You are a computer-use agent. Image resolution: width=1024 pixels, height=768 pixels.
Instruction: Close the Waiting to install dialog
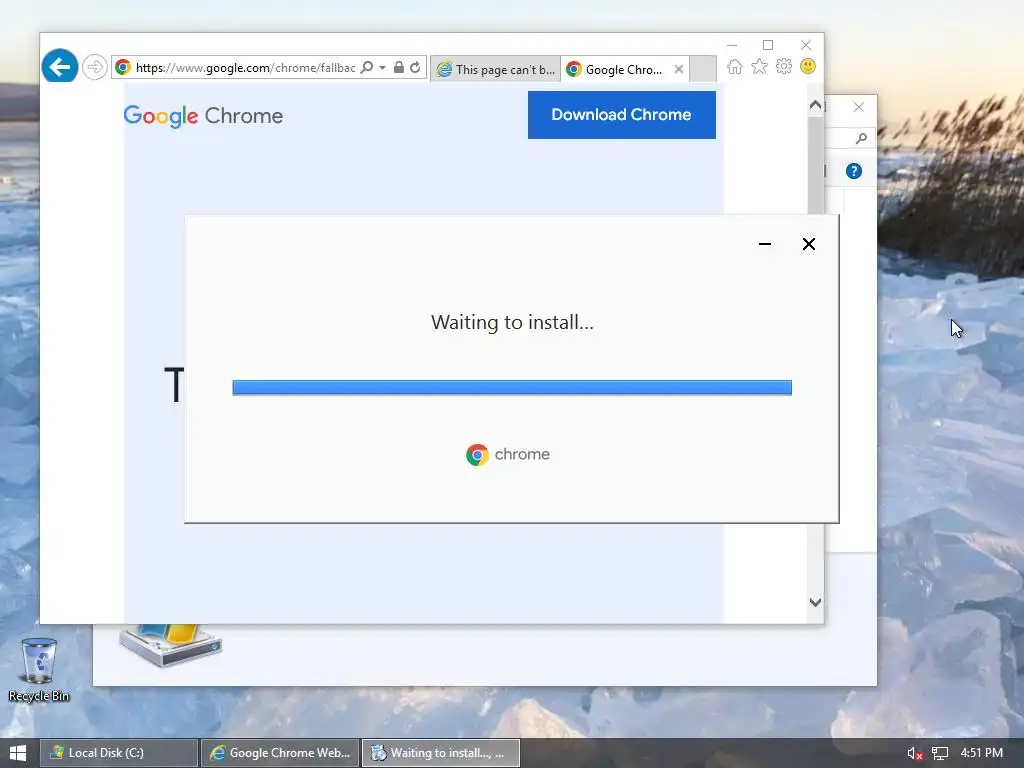(x=808, y=244)
